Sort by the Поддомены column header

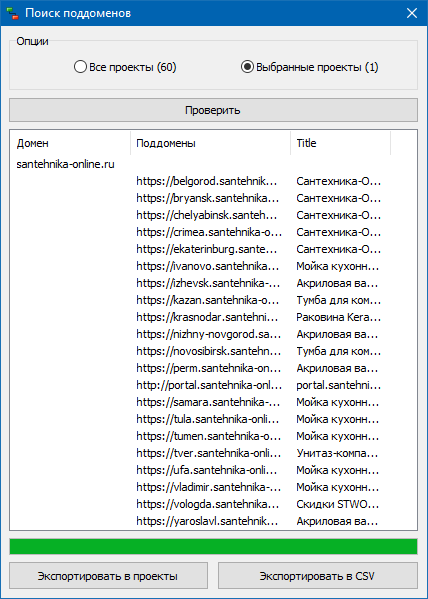pyautogui.click(x=211, y=143)
